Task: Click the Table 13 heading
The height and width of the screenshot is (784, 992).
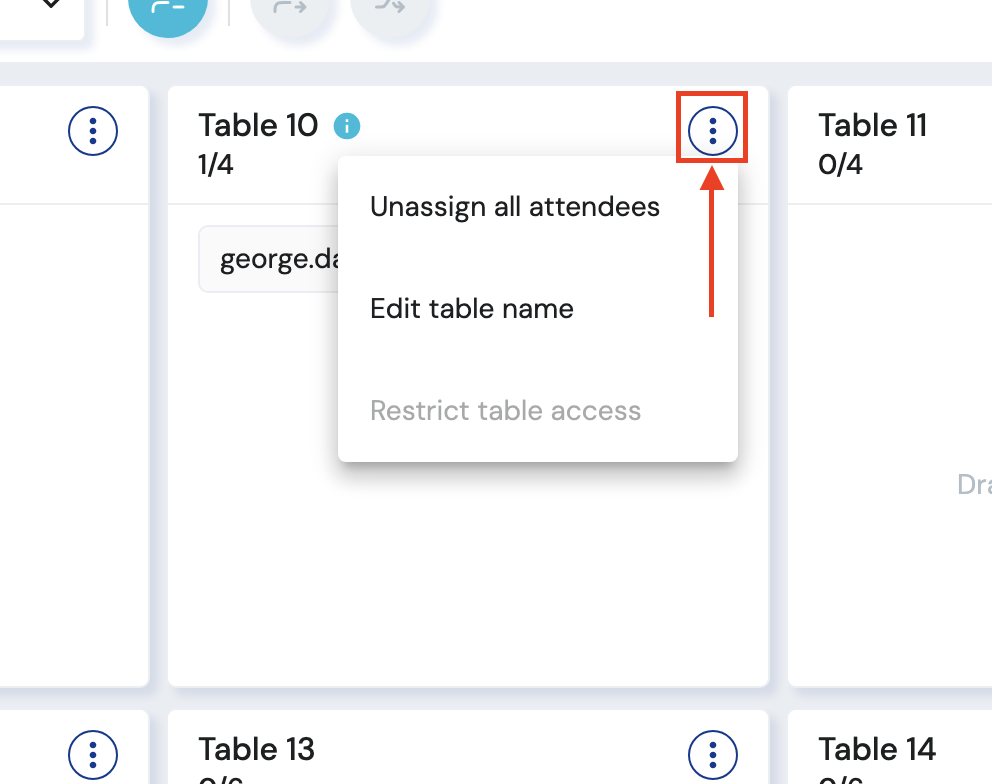Action: [x=256, y=749]
